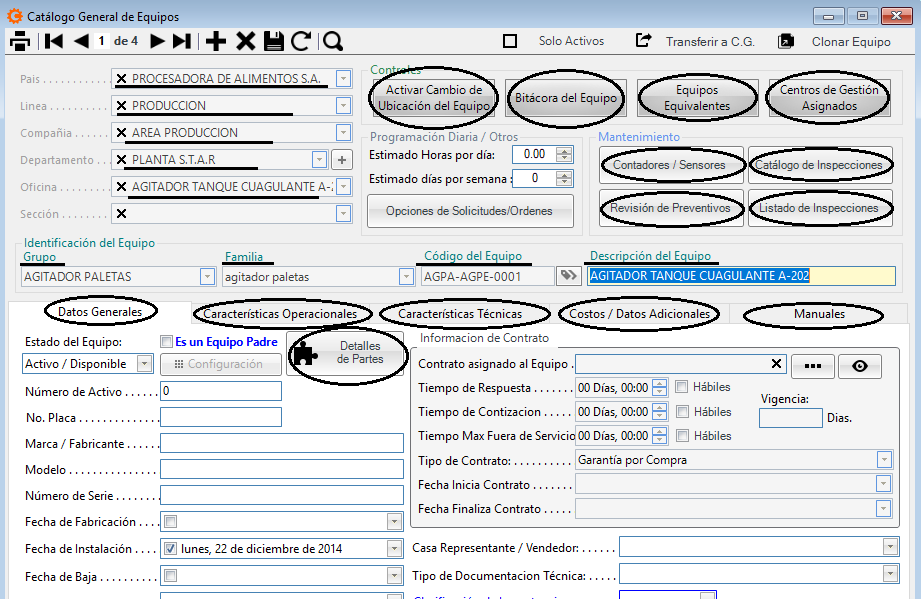This screenshot has height=599, width=921.
Task: Switch to Características Técnicas tab
Action: [460, 314]
